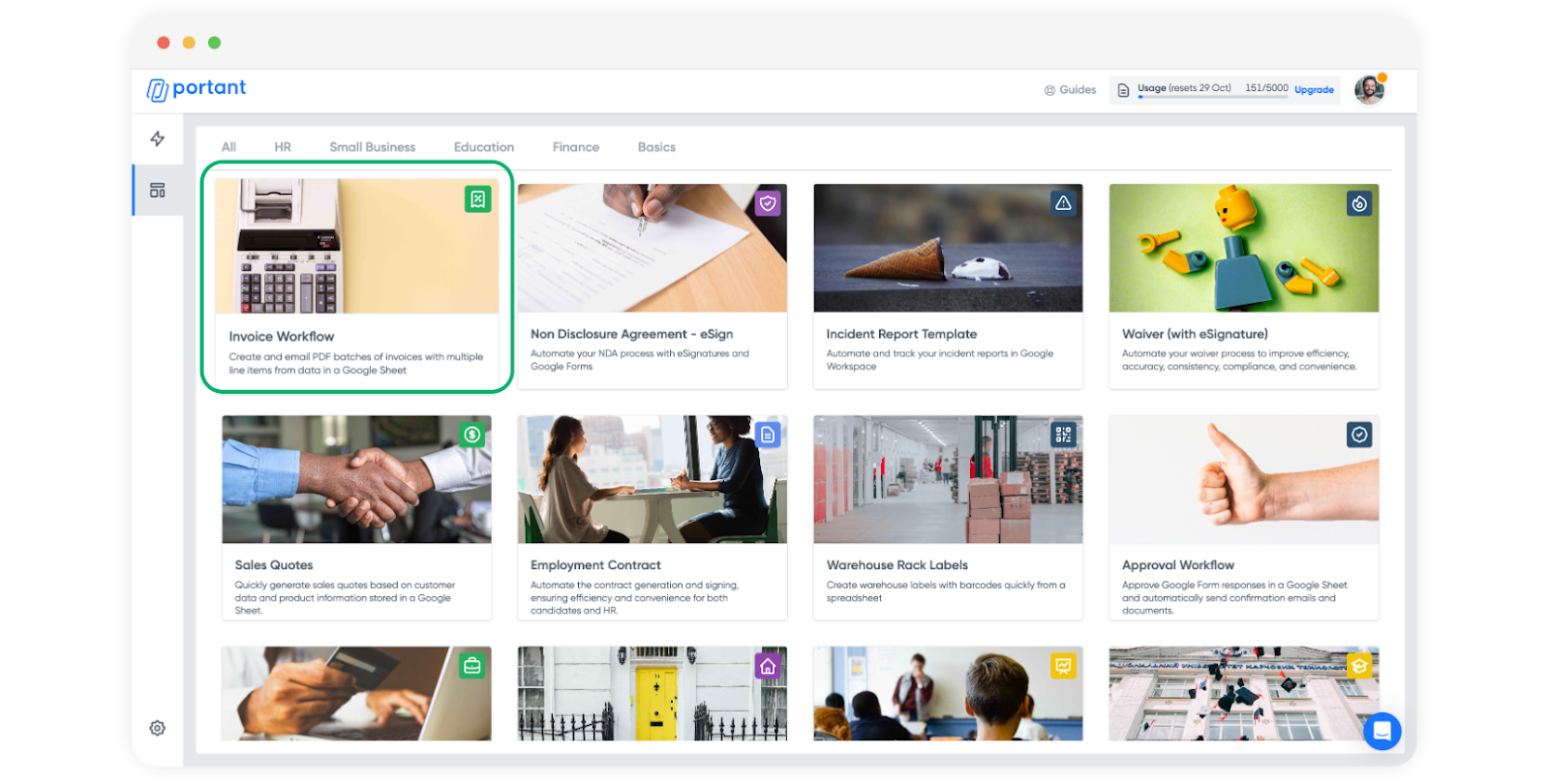Select the templates gallery sidebar icon
This screenshot has width=1549, height=784.
click(x=157, y=190)
